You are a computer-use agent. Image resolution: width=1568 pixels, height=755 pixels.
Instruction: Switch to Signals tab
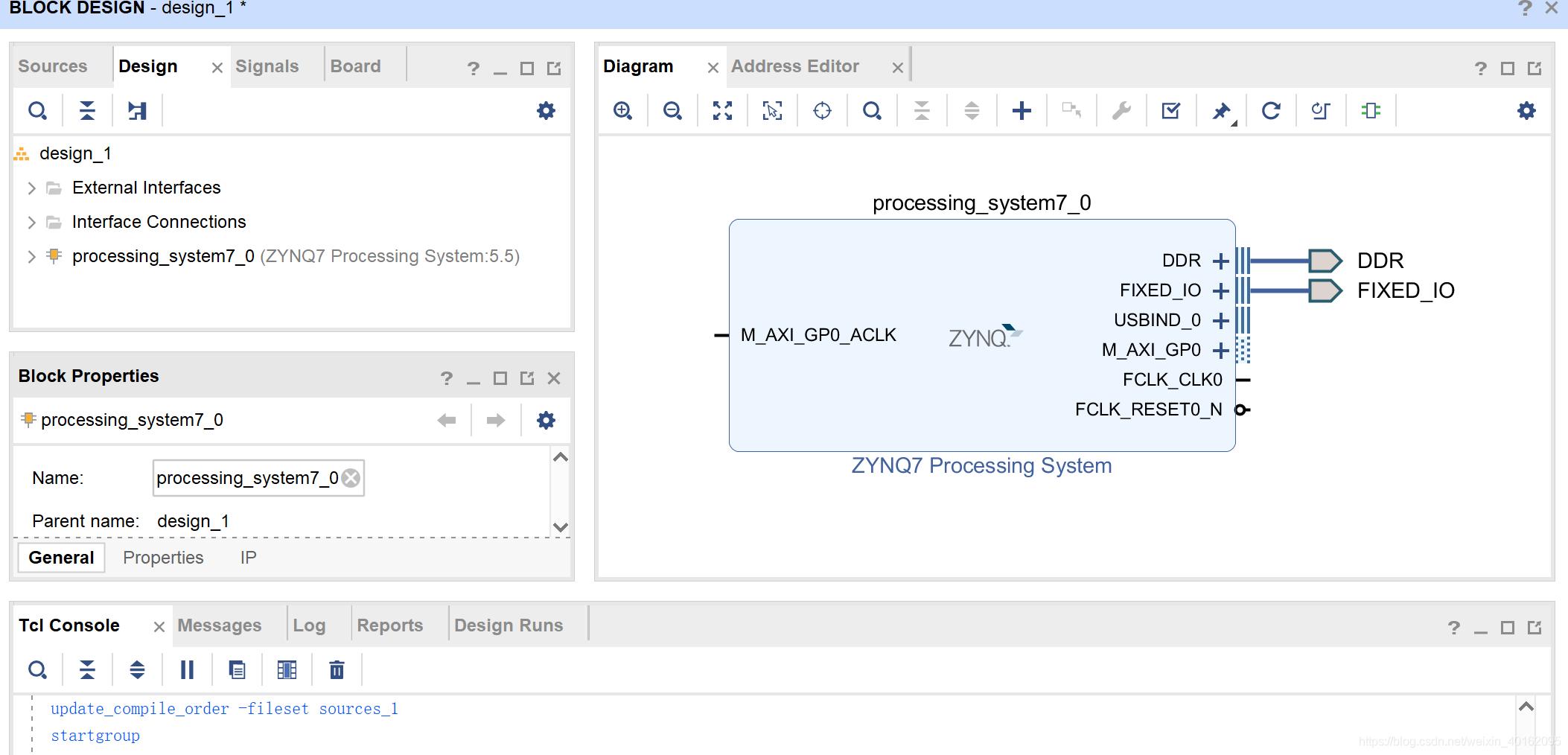tap(267, 66)
